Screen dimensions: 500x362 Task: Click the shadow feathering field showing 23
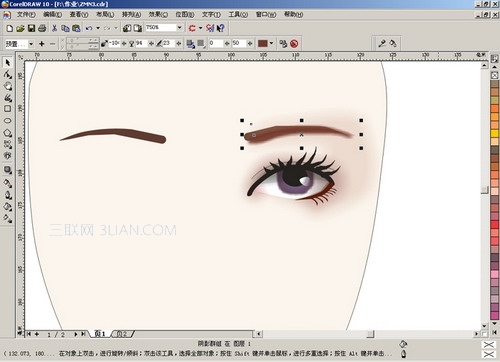pos(169,43)
